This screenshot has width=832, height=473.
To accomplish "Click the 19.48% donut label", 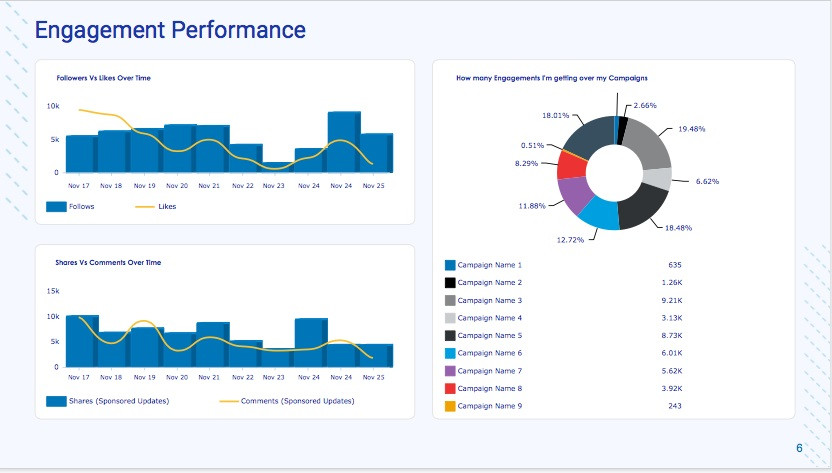I will coord(691,129).
